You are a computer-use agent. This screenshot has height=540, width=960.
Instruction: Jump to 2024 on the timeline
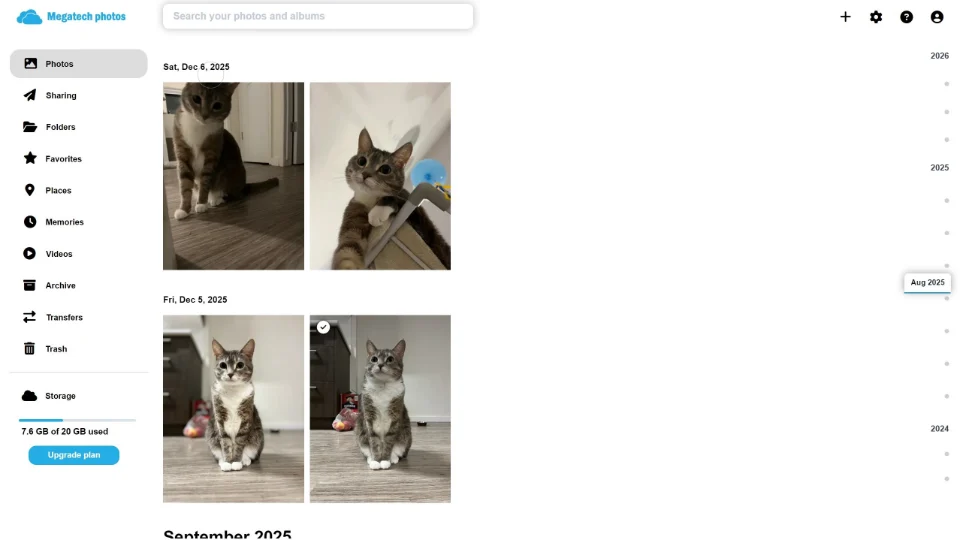939,429
